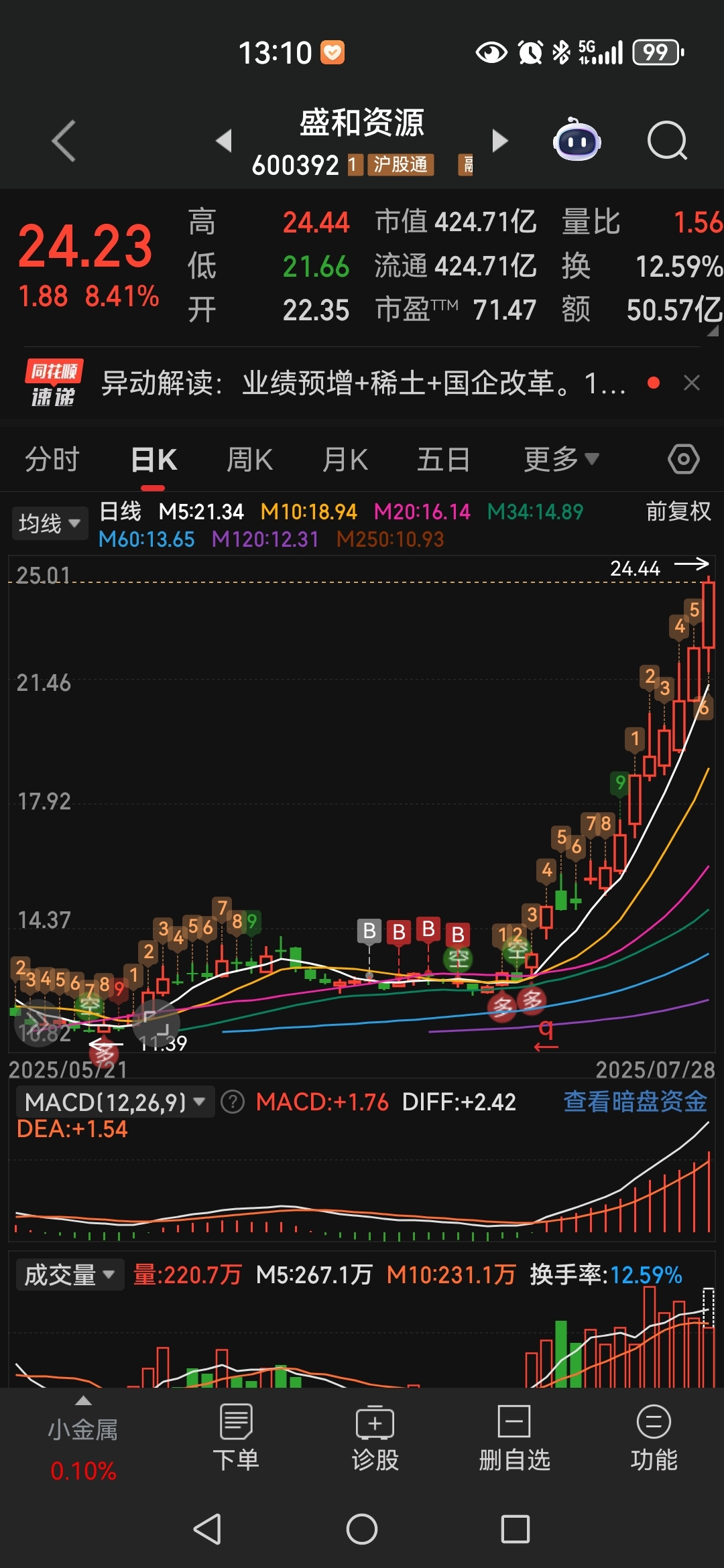Select the 分时 tab
The image size is (724, 1568).
pos(52,460)
